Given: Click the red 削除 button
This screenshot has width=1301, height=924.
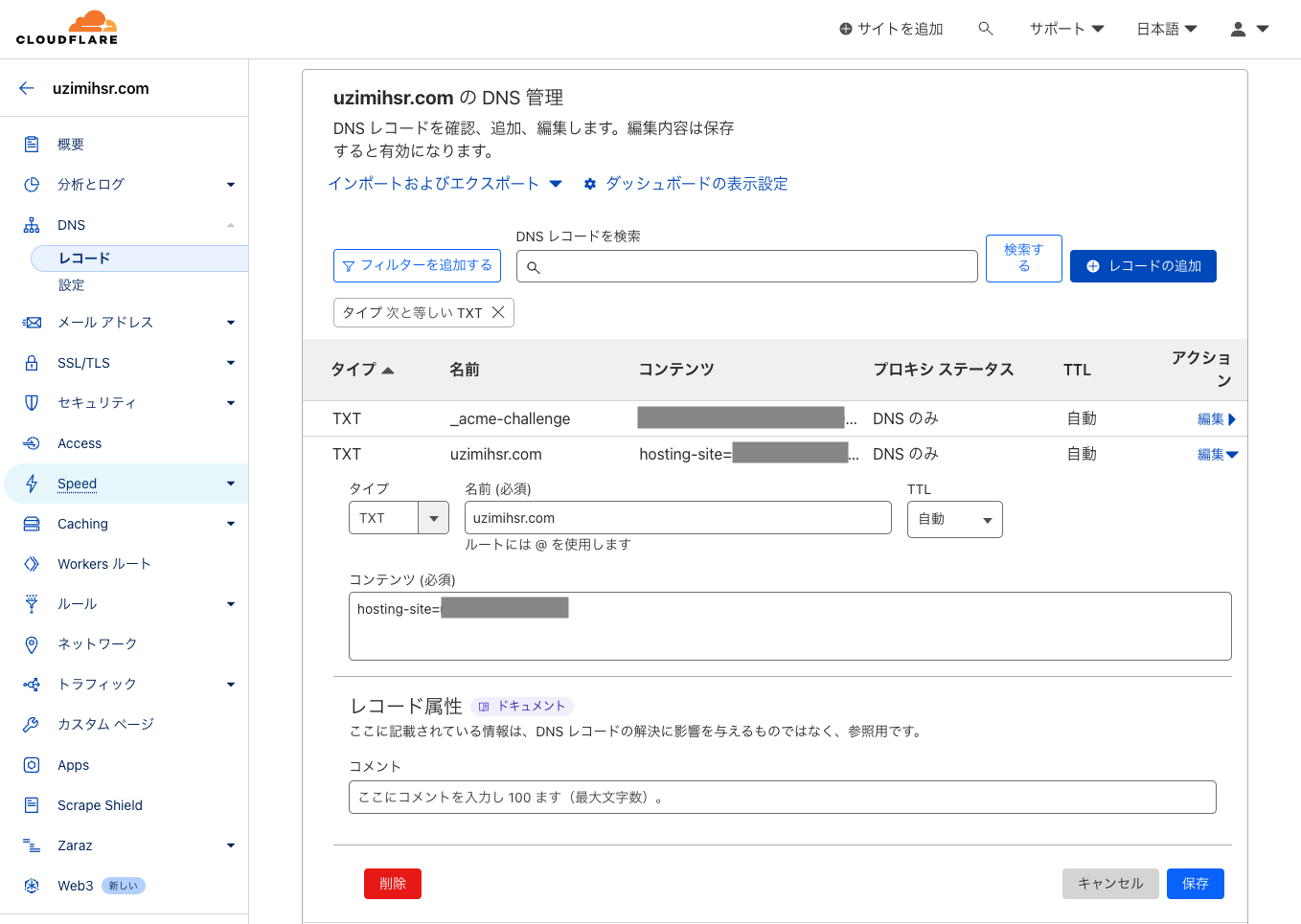Looking at the screenshot, I should coord(393,884).
